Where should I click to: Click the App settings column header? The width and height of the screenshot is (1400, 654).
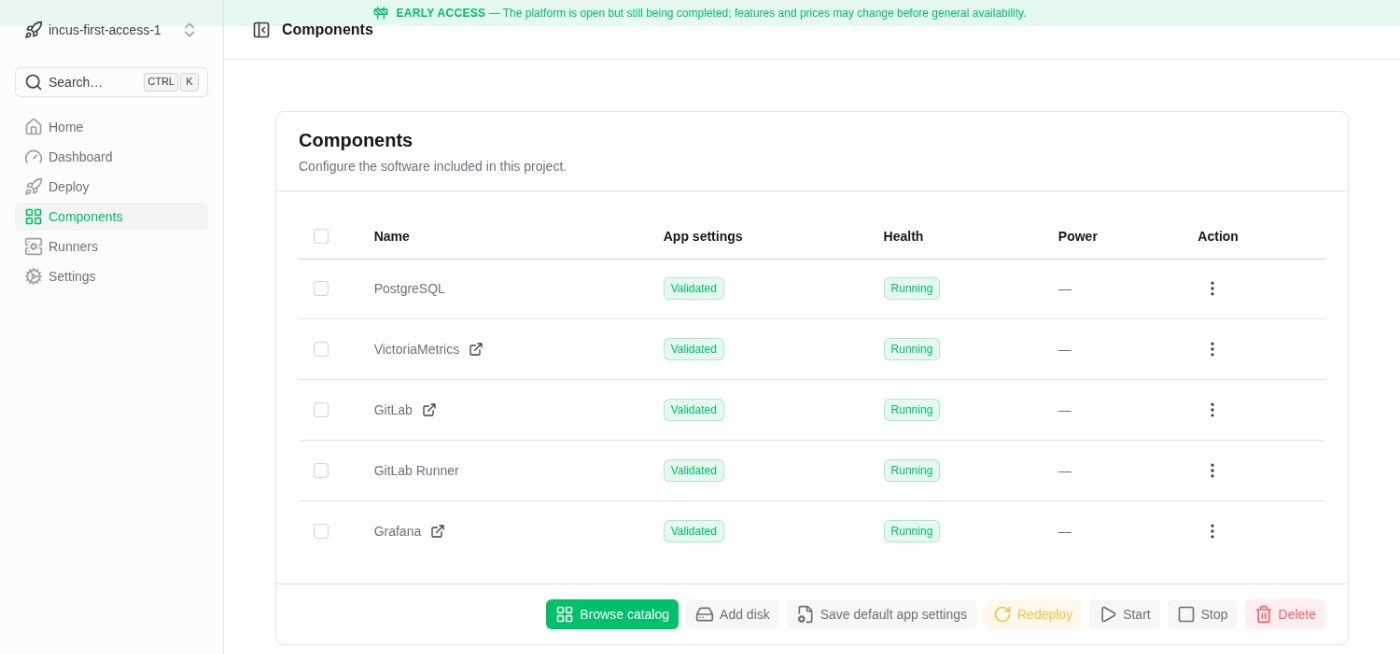[x=703, y=236]
